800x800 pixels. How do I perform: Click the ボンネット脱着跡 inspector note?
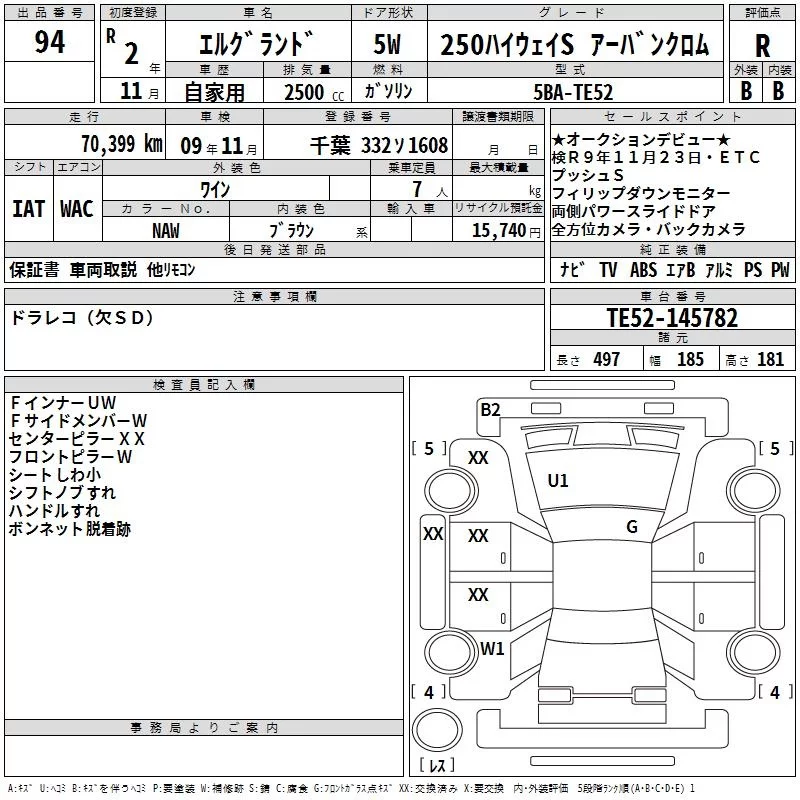pyautogui.click(x=69, y=529)
